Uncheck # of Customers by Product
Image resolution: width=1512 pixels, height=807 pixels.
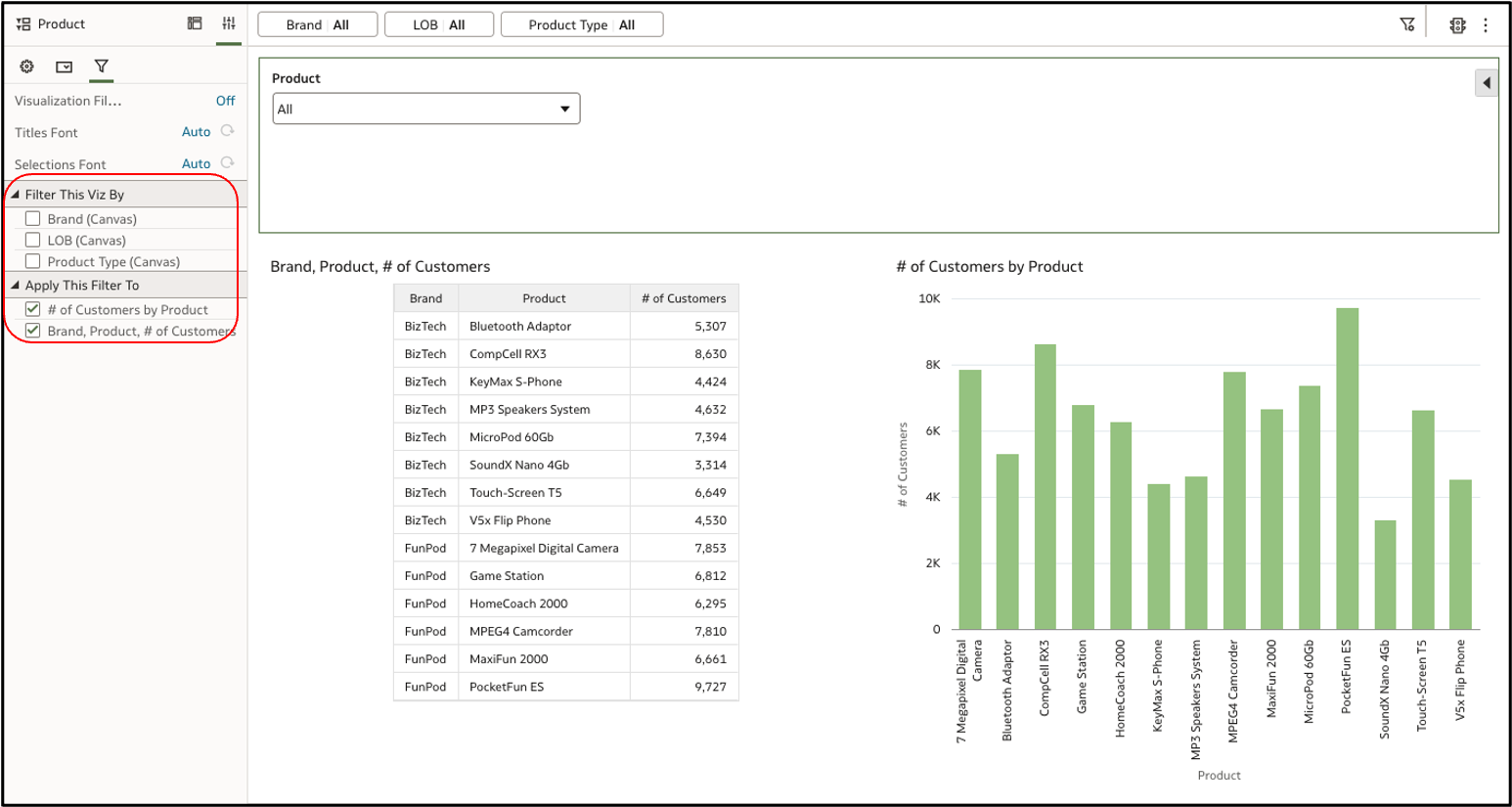point(32,309)
